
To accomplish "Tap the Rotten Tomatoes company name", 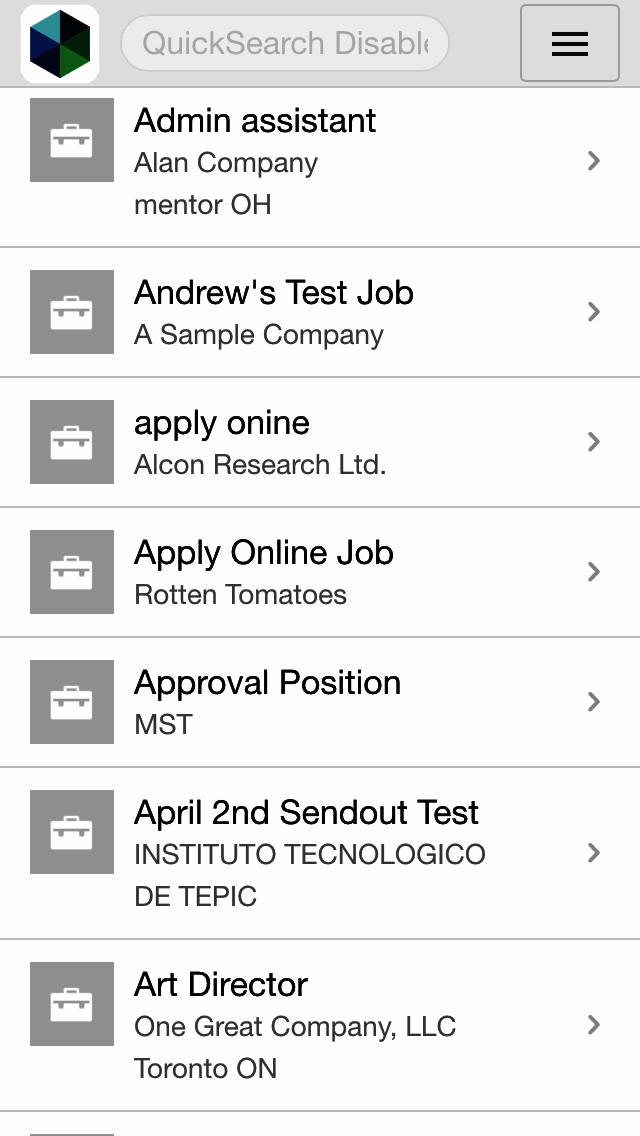I will pos(240,595).
